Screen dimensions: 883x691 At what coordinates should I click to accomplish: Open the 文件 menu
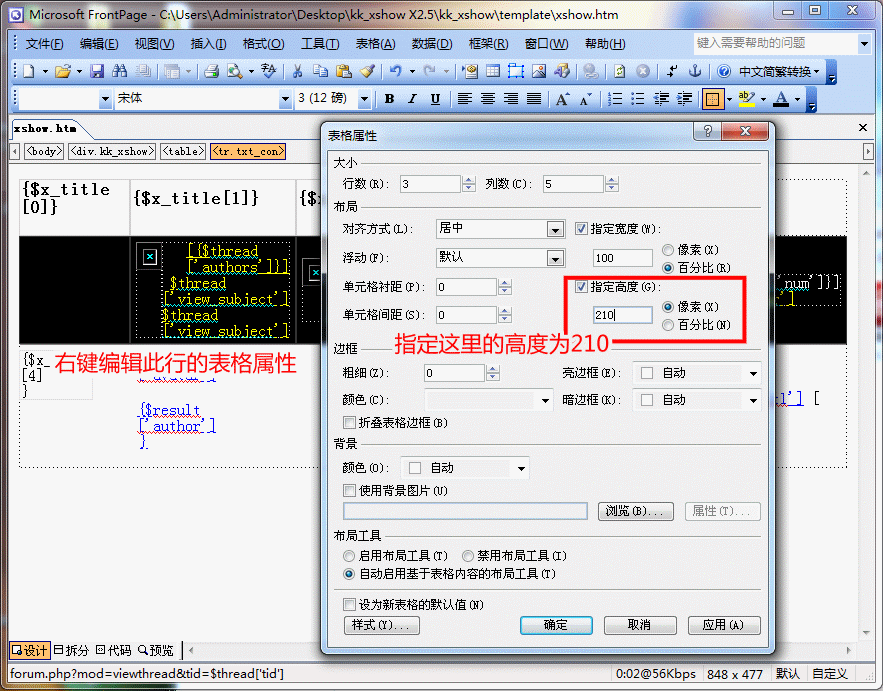44,44
